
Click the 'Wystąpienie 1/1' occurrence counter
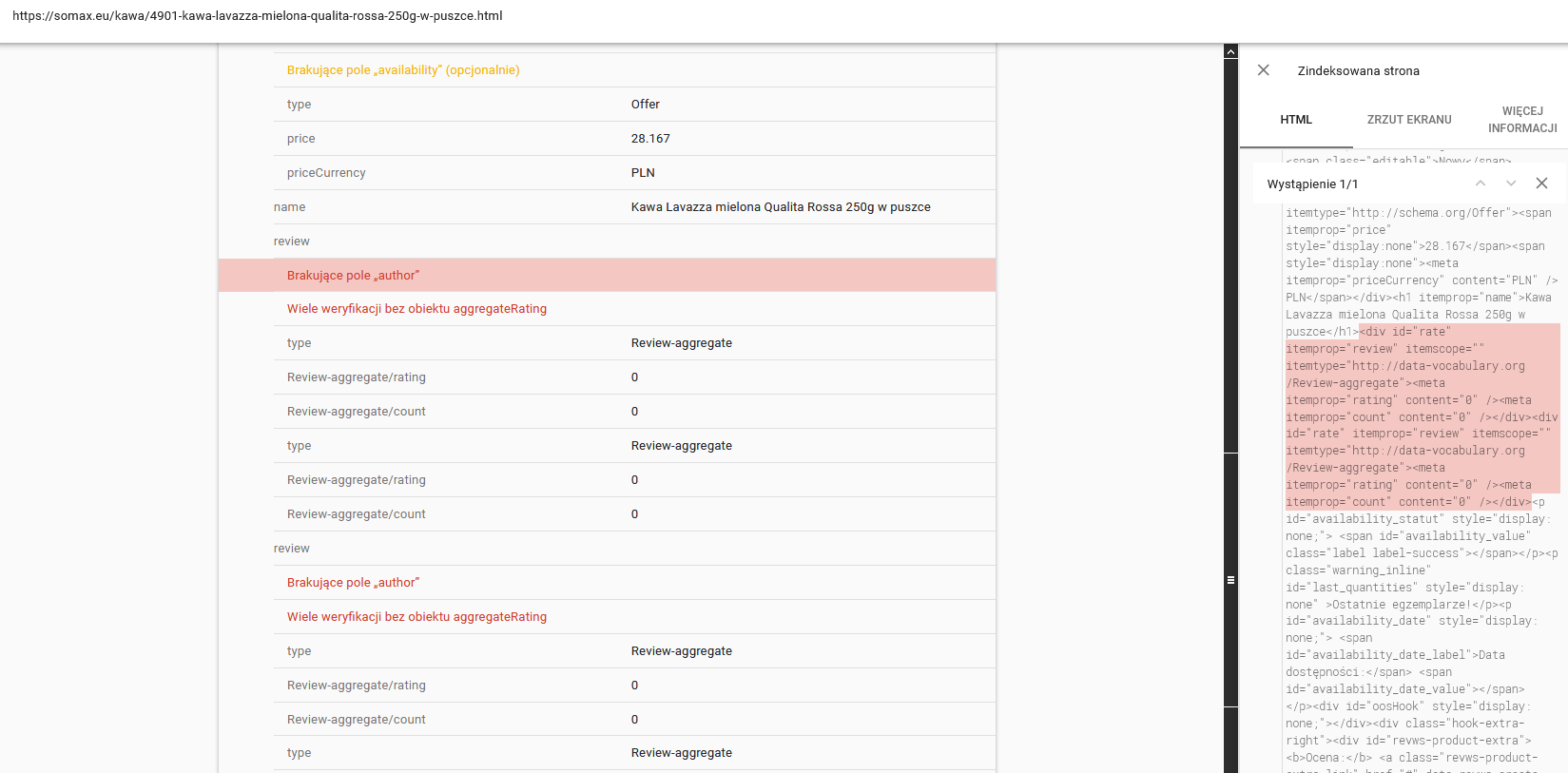[1312, 184]
